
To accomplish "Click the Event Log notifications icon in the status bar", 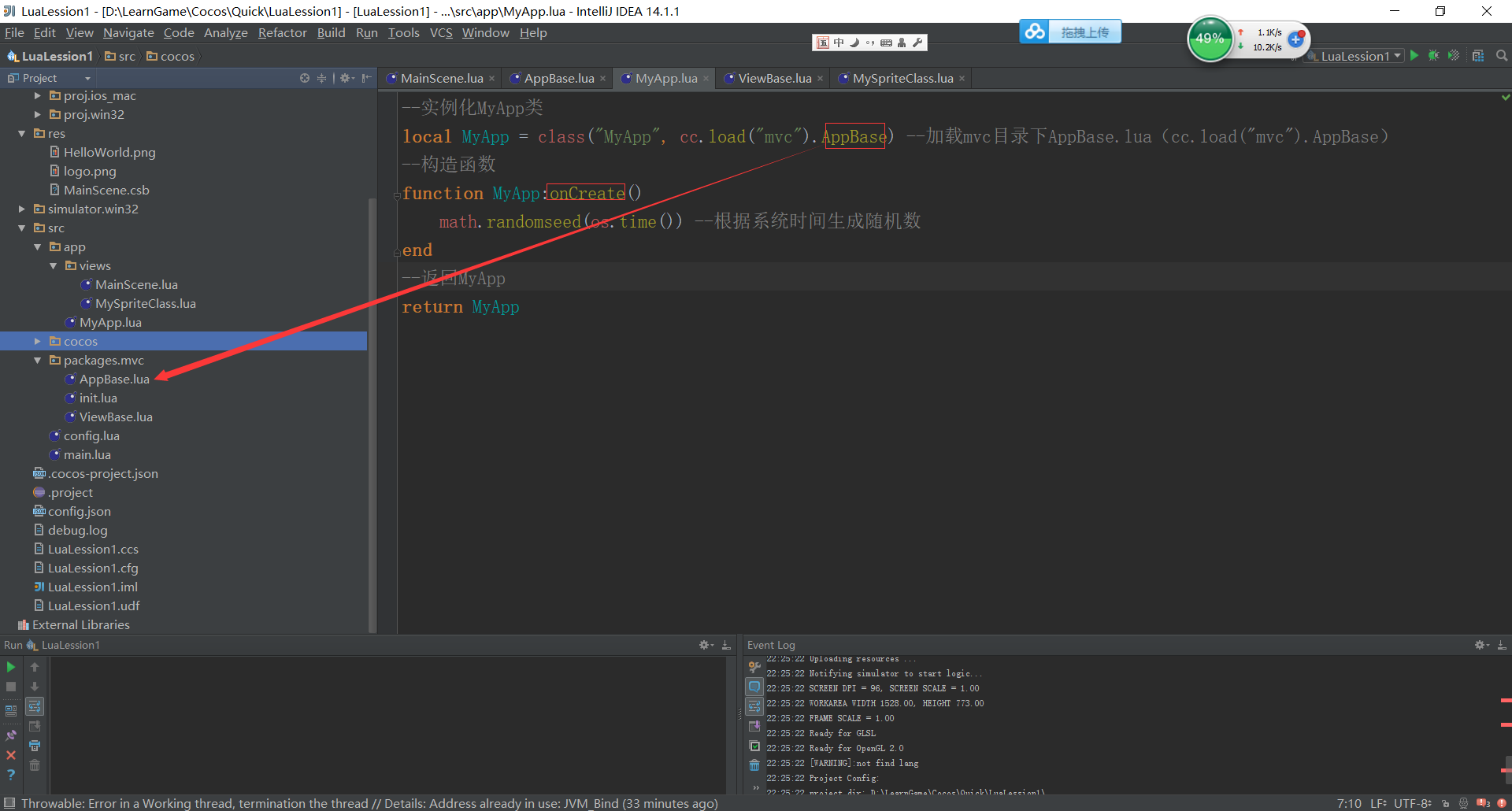I will [x=1483, y=803].
